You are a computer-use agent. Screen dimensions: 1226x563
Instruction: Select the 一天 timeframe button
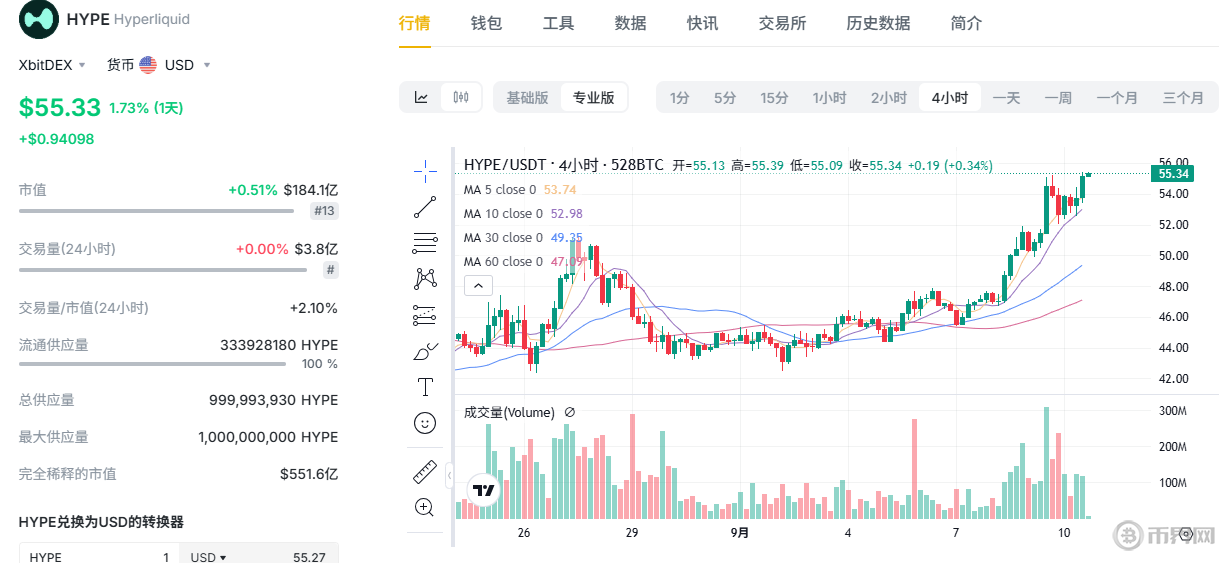pyautogui.click(x=1006, y=97)
